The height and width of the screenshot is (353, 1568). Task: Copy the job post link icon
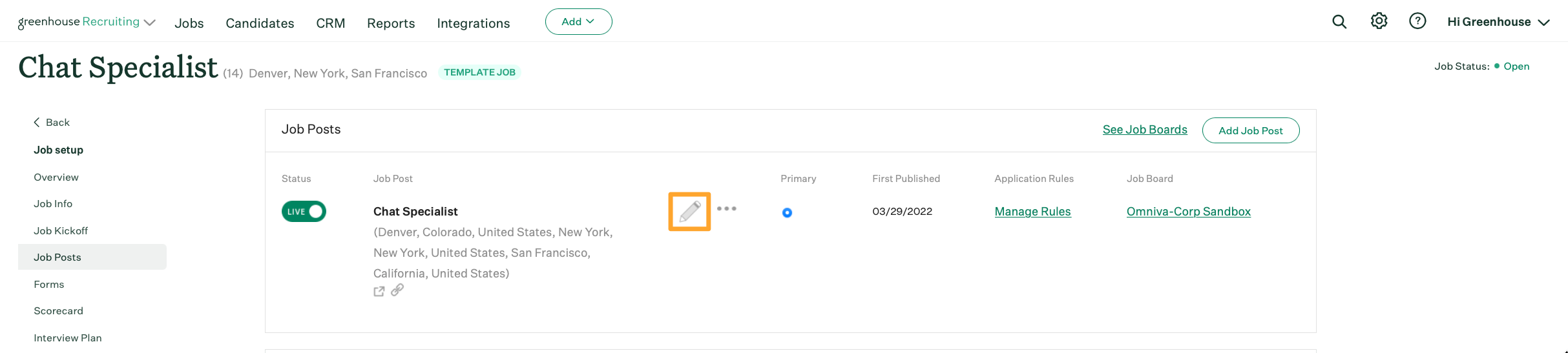pos(397,290)
